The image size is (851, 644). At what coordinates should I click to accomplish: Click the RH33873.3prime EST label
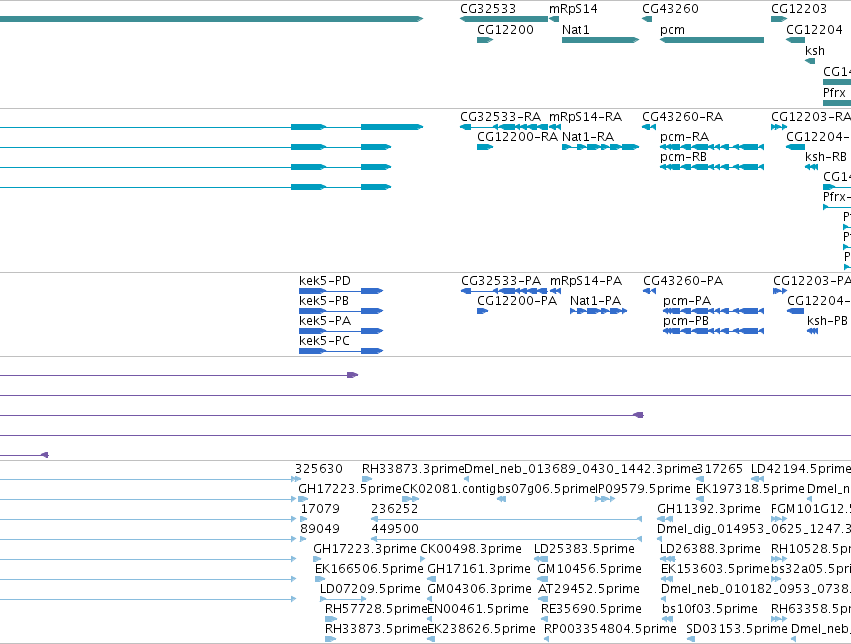413,469
